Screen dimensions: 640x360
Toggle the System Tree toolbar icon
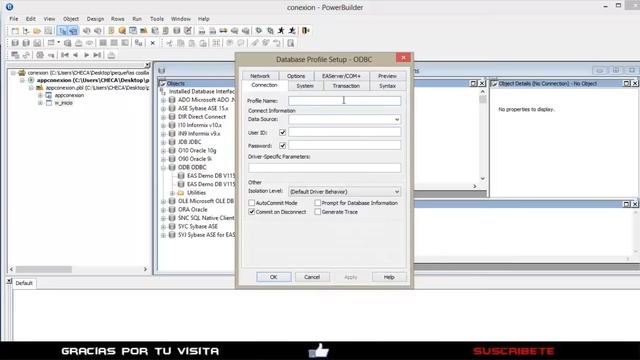click(x=62, y=31)
